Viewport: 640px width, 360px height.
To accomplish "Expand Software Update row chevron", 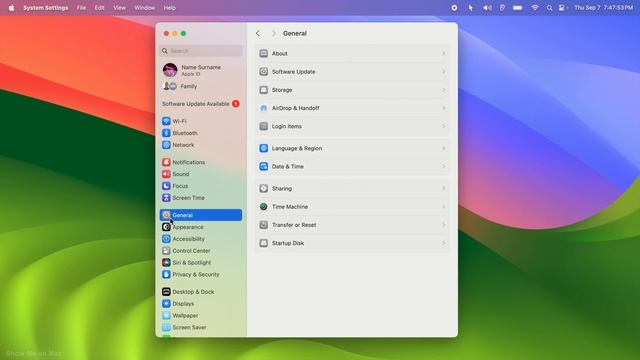I will (x=444, y=71).
